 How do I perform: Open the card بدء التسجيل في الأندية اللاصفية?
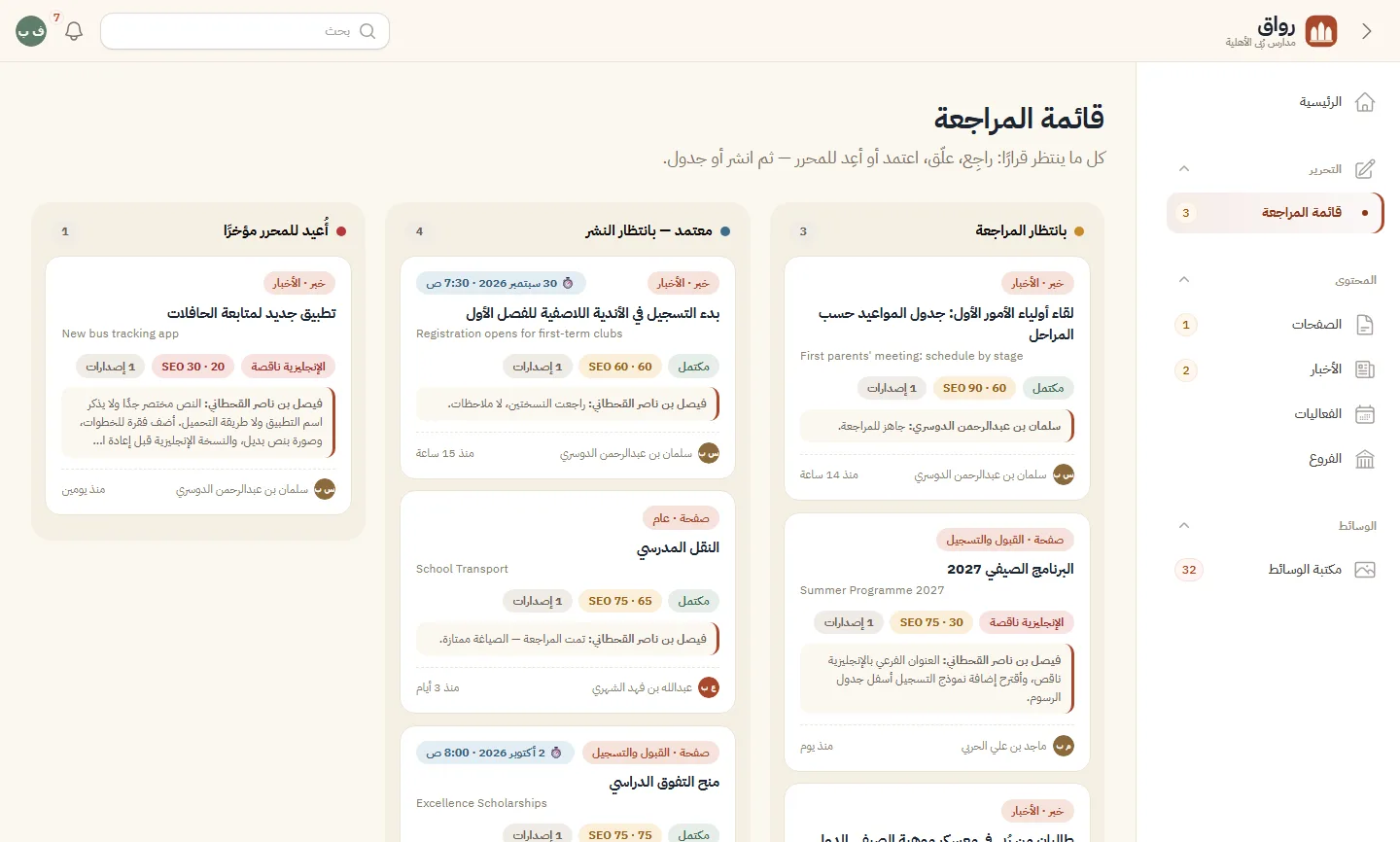[x=568, y=368]
